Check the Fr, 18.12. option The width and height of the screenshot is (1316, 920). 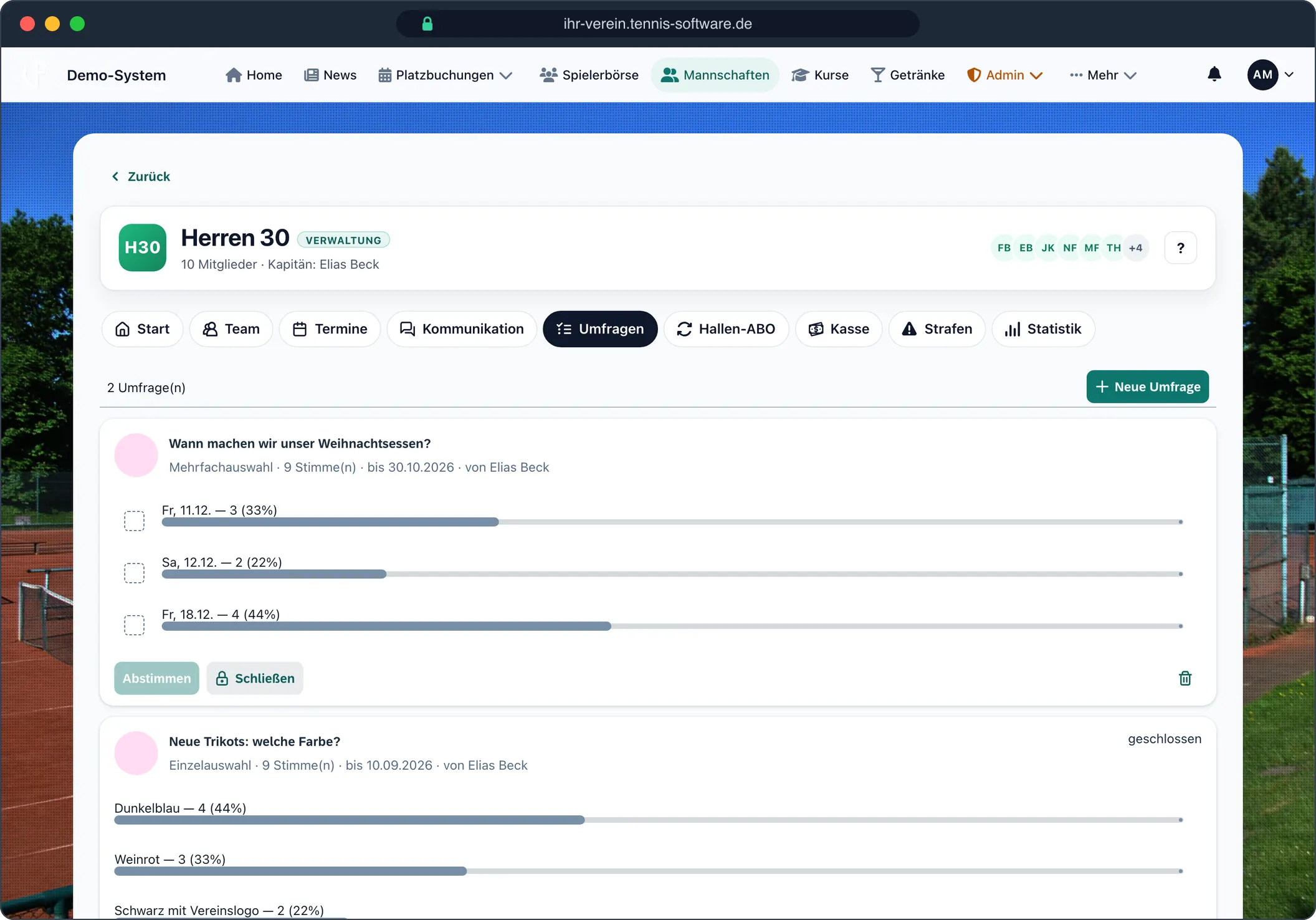(134, 625)
